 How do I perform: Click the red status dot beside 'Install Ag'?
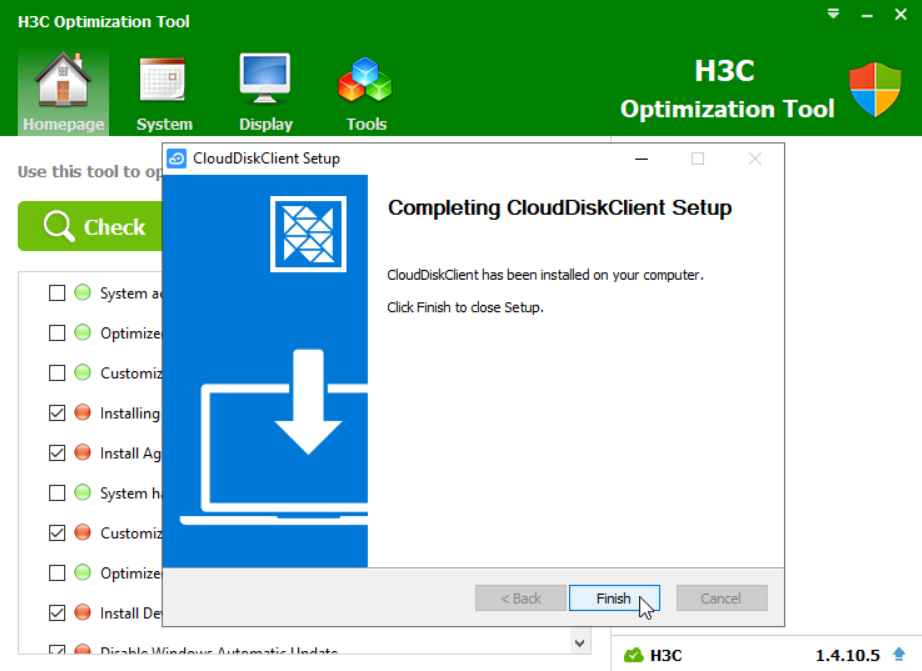tap(83, 452)
